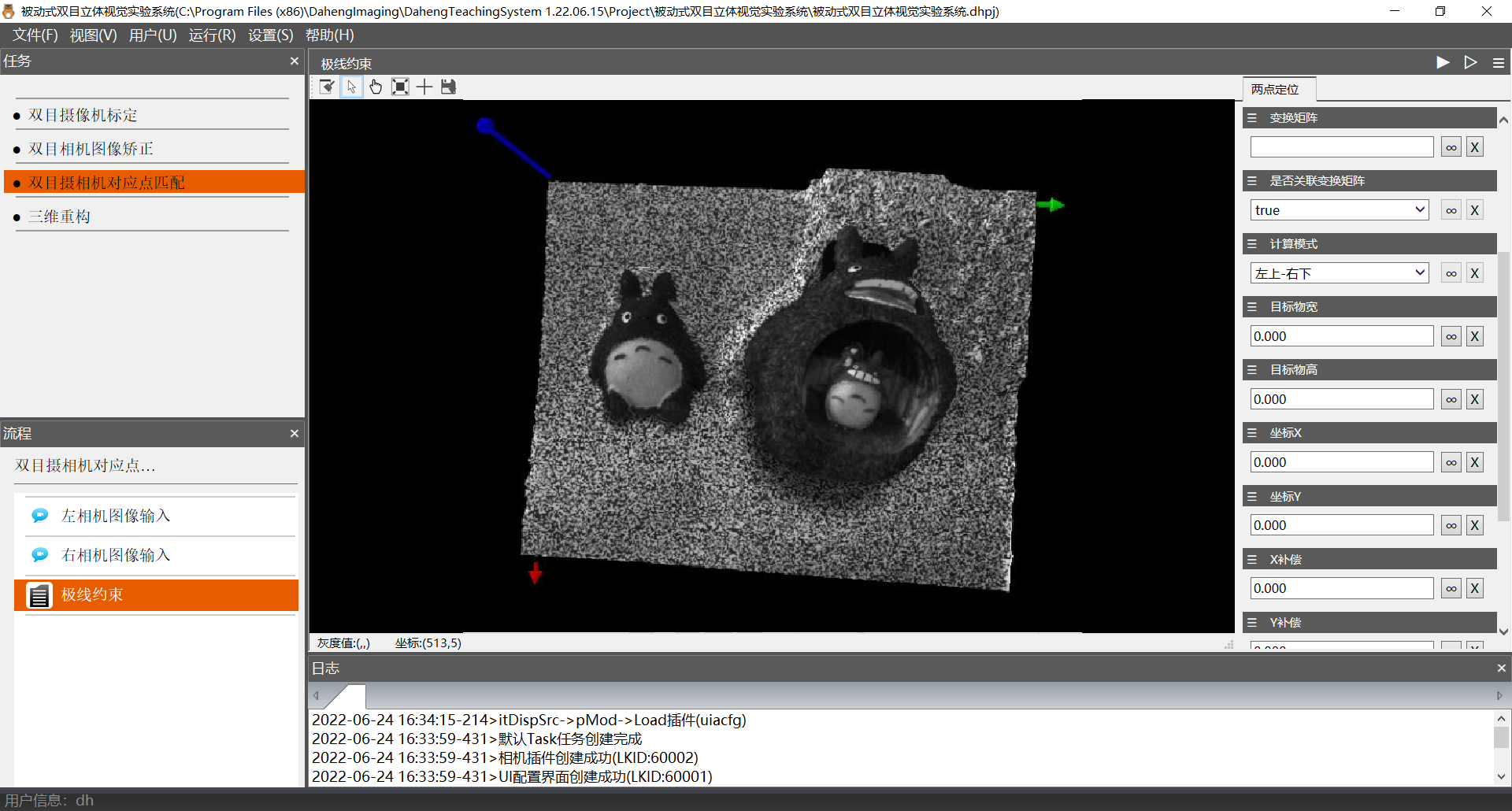Close the 日志 panel
Image resolution: width=1512 pixels, height=811 pixels.
(x=1502, y=668)
